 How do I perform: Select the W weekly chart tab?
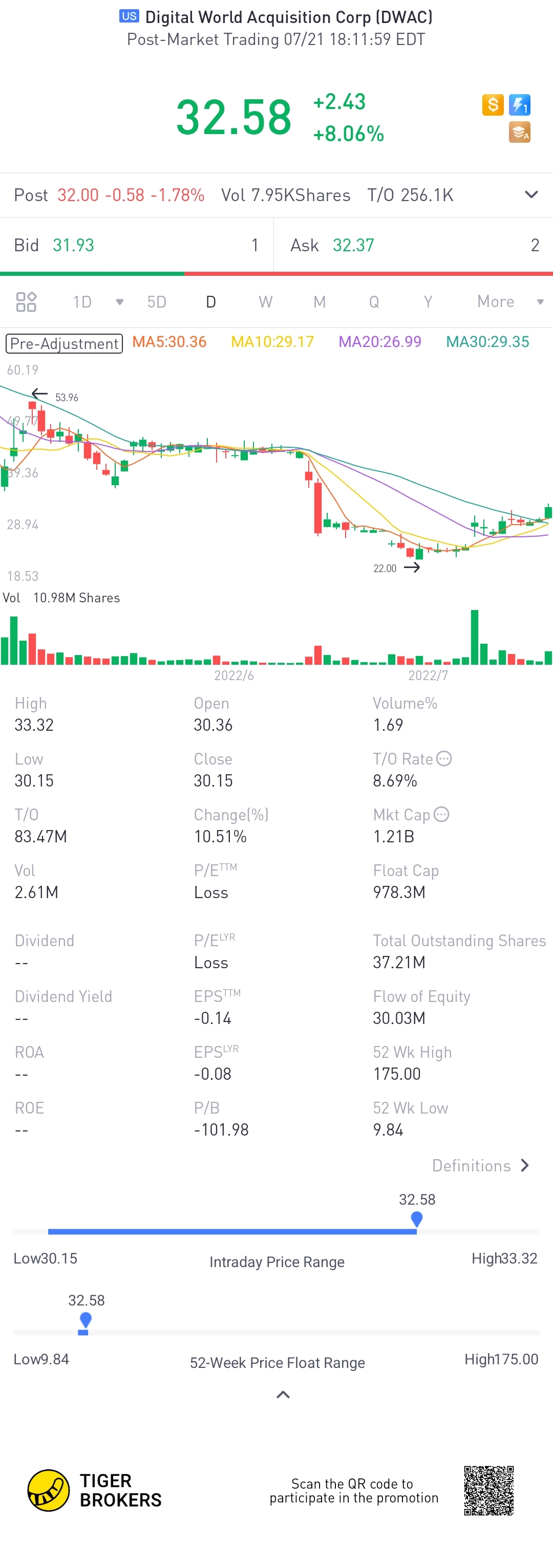[x=266, y=302]
